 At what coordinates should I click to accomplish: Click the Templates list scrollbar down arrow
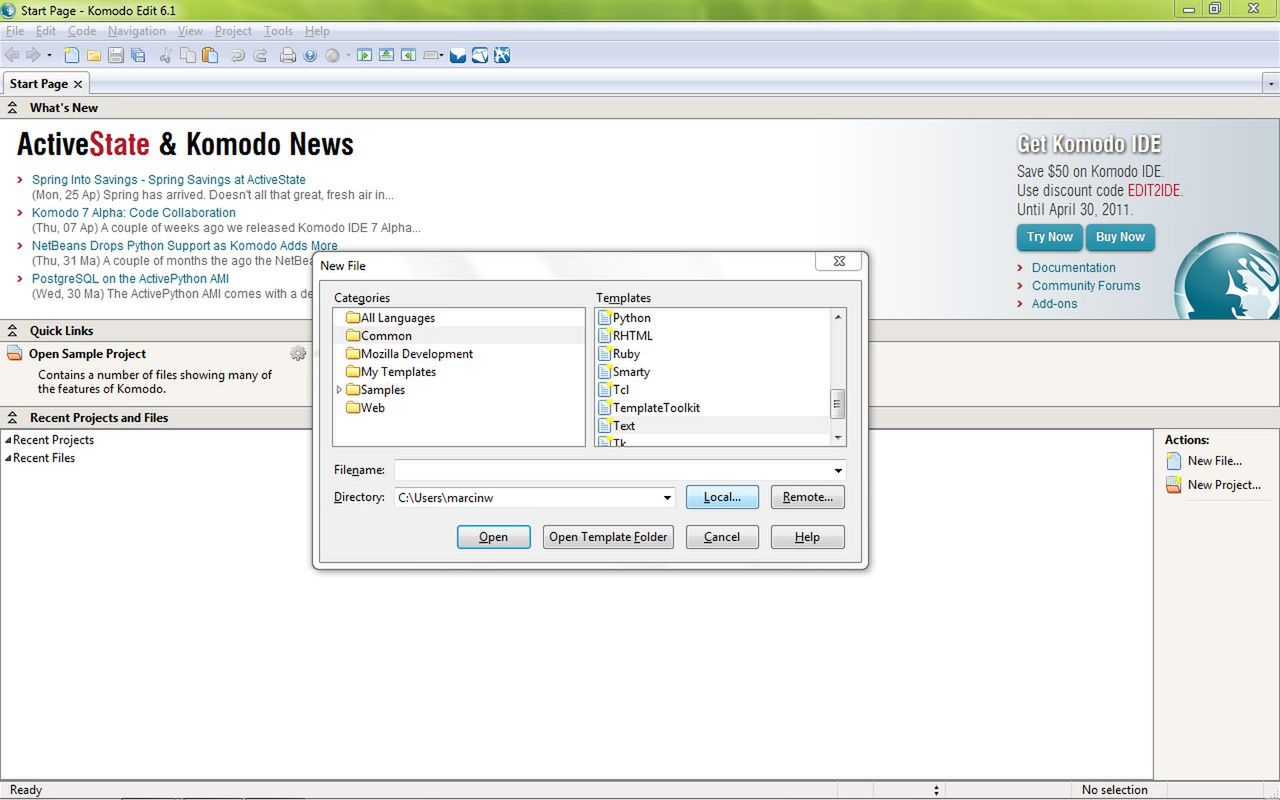838,437
